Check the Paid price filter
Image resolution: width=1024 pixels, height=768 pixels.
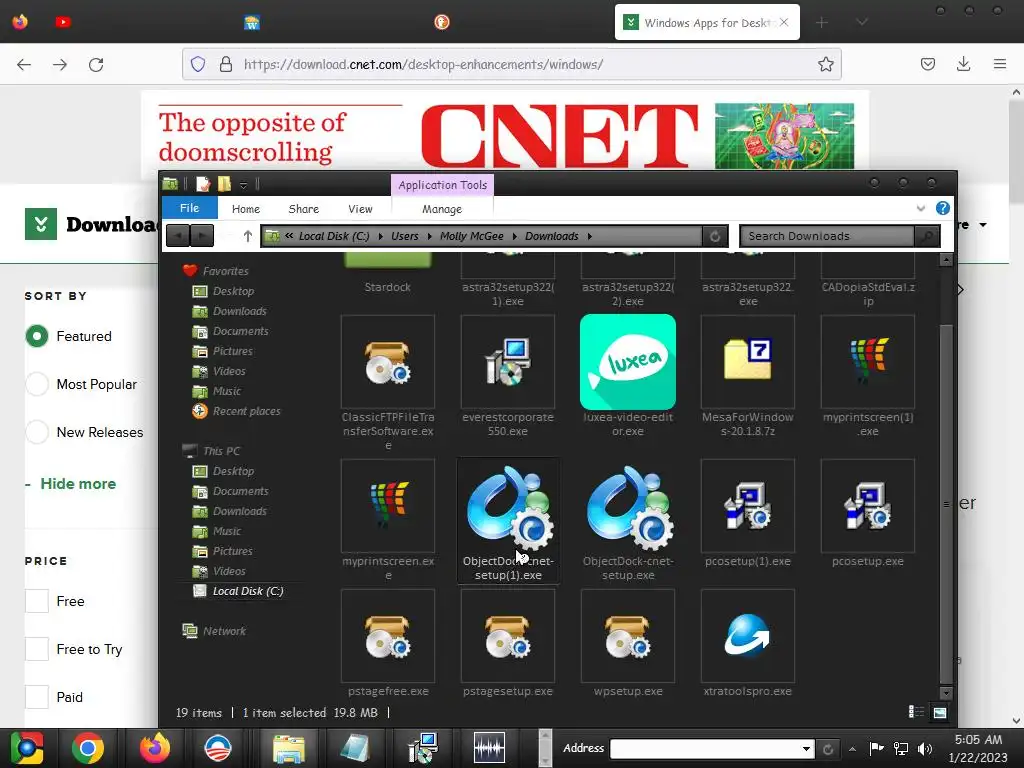tap(37, 697)
